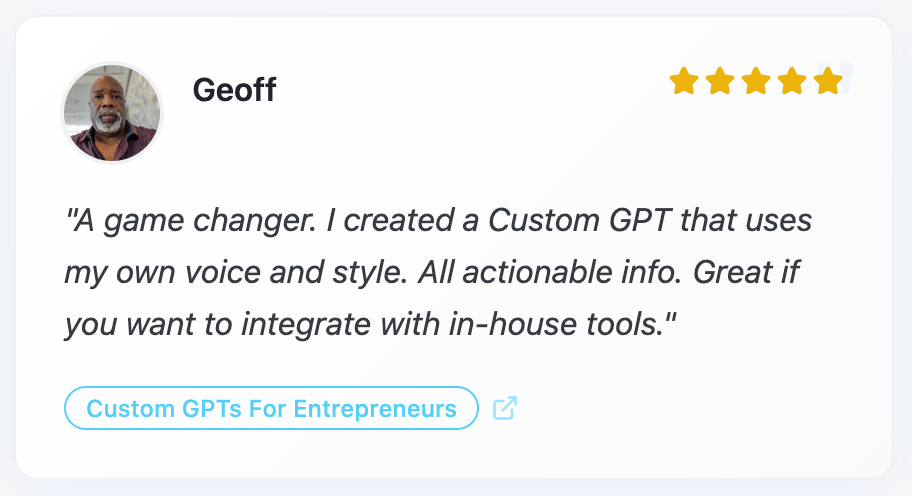Select the fifth star in the rating
912x496 pixels.
click(x=827, y=81)
